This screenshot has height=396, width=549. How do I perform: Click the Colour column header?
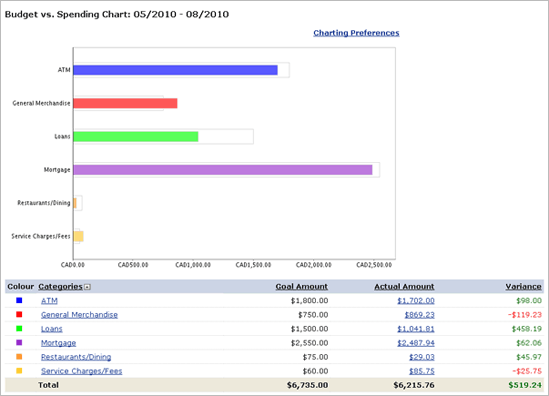coord(21,286)
